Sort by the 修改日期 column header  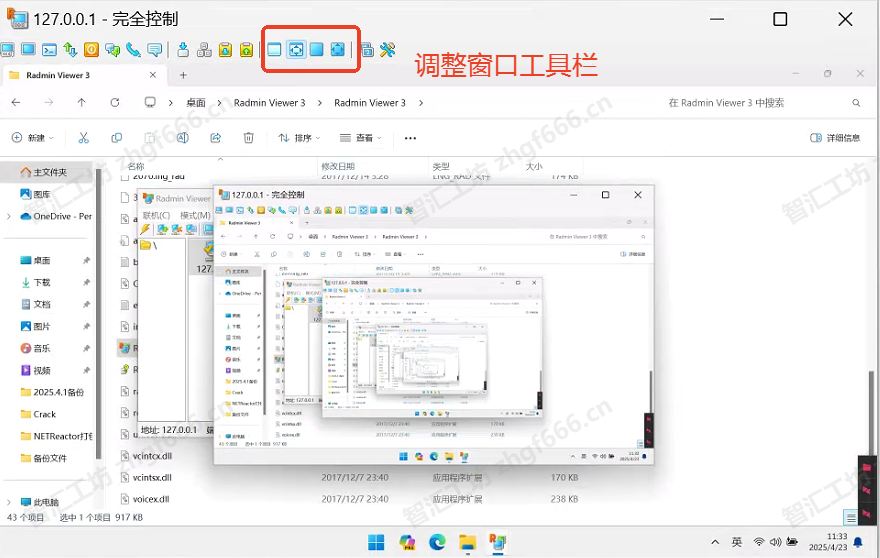(x=338, y=166)
